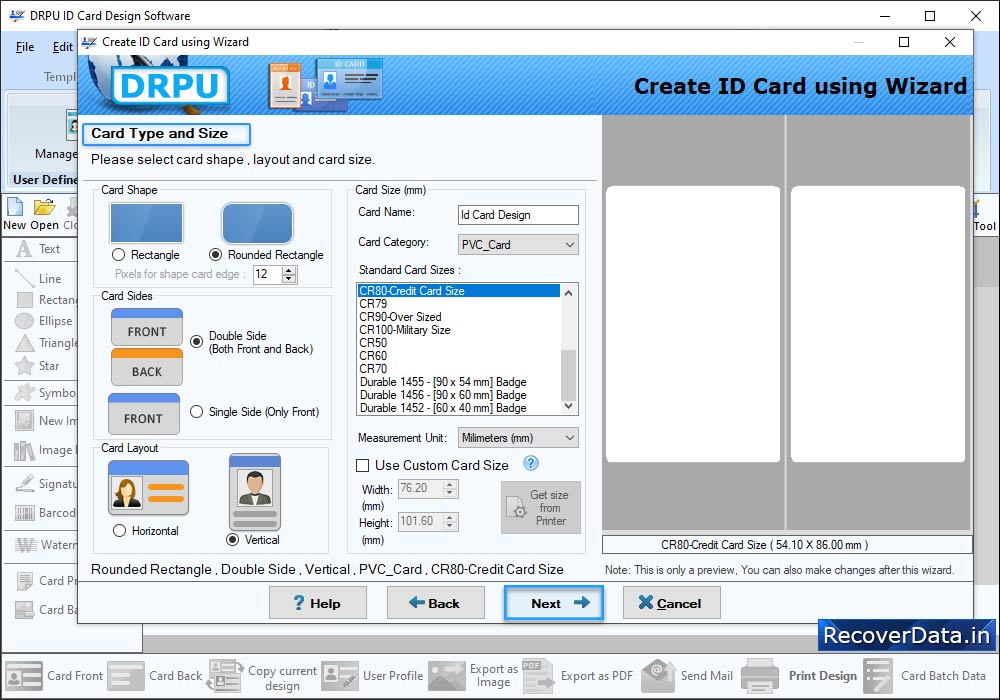This screenshot has height=700, width=1000.
Task: Click the Open folder icon in toolbar
Action: [45, 207]
